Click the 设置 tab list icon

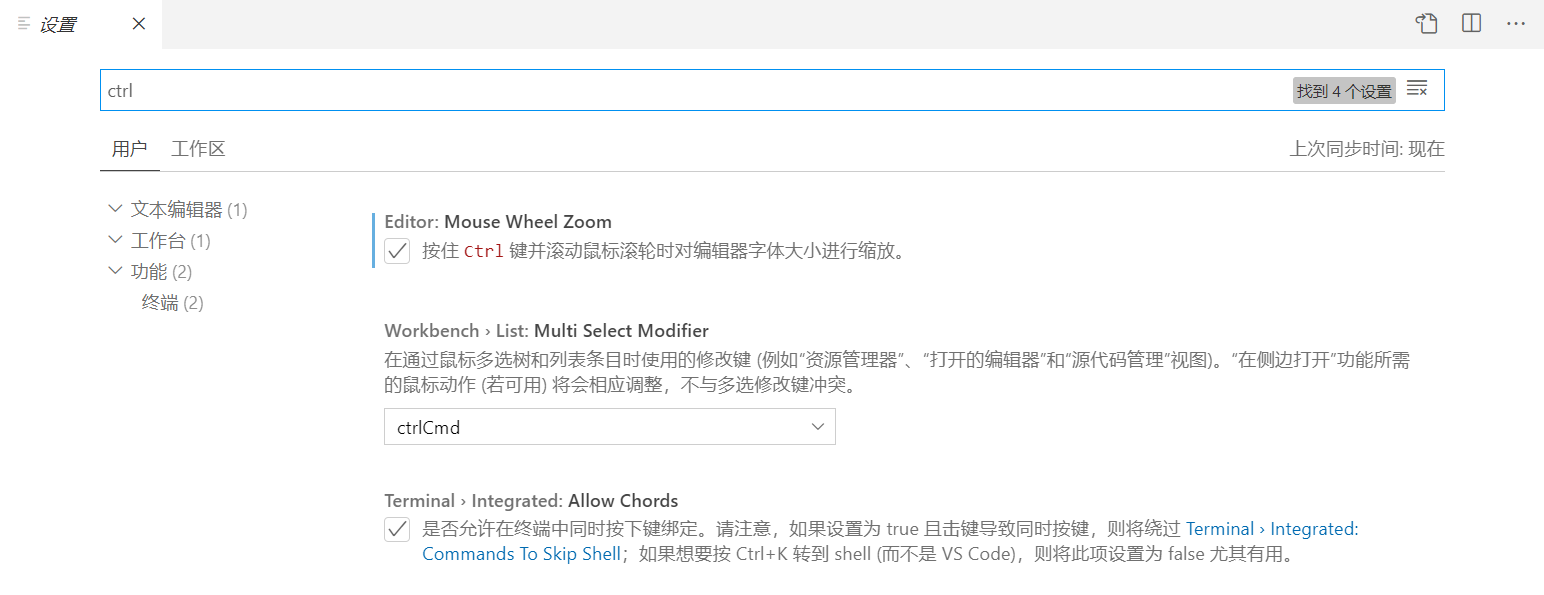pos(24,24)
